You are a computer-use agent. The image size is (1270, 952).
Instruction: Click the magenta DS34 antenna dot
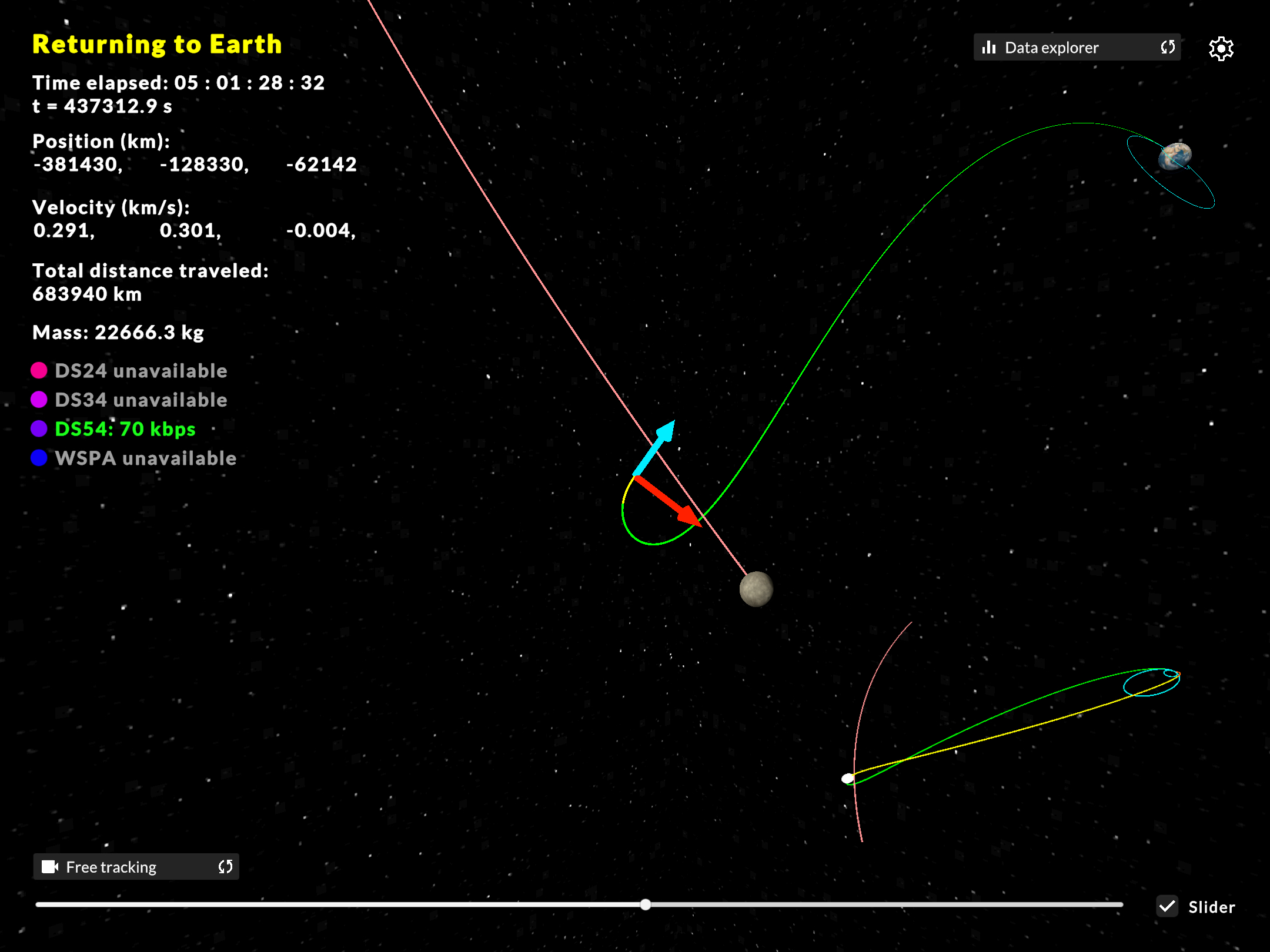click(x=39, y=400)
